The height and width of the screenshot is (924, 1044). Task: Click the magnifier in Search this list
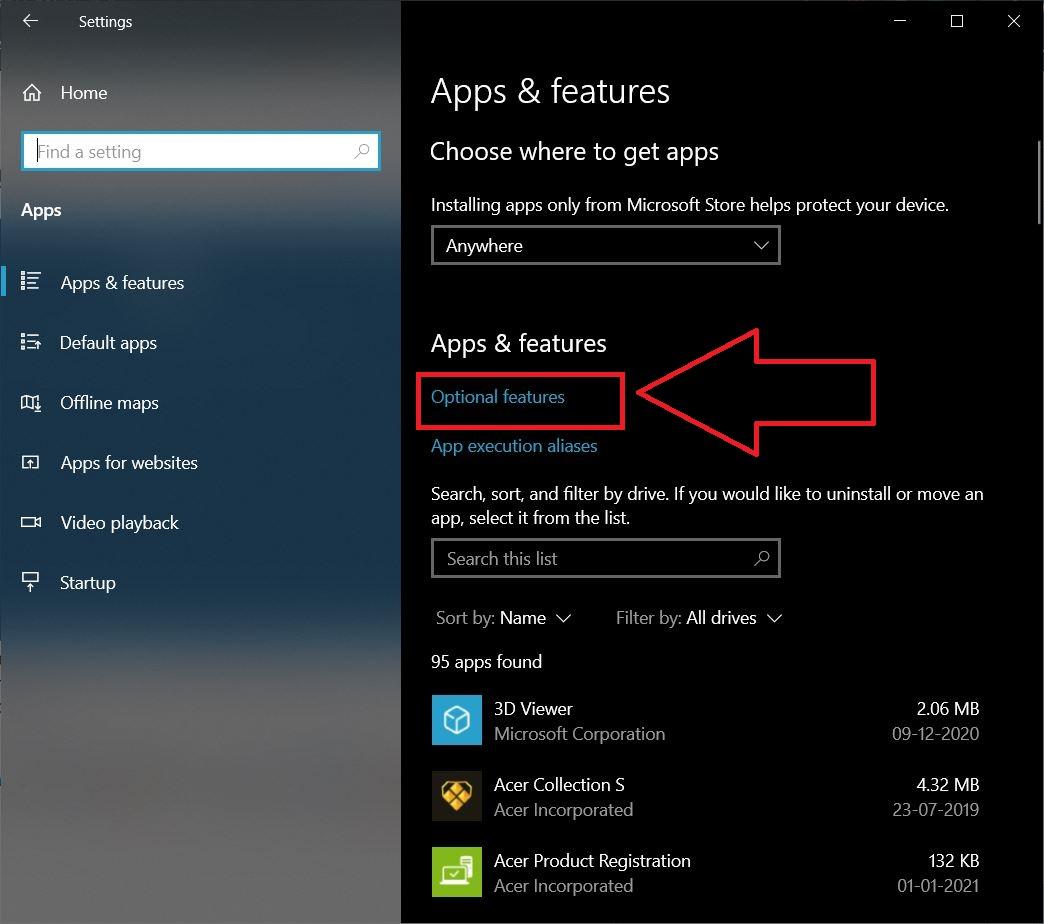tap(762, 558)
